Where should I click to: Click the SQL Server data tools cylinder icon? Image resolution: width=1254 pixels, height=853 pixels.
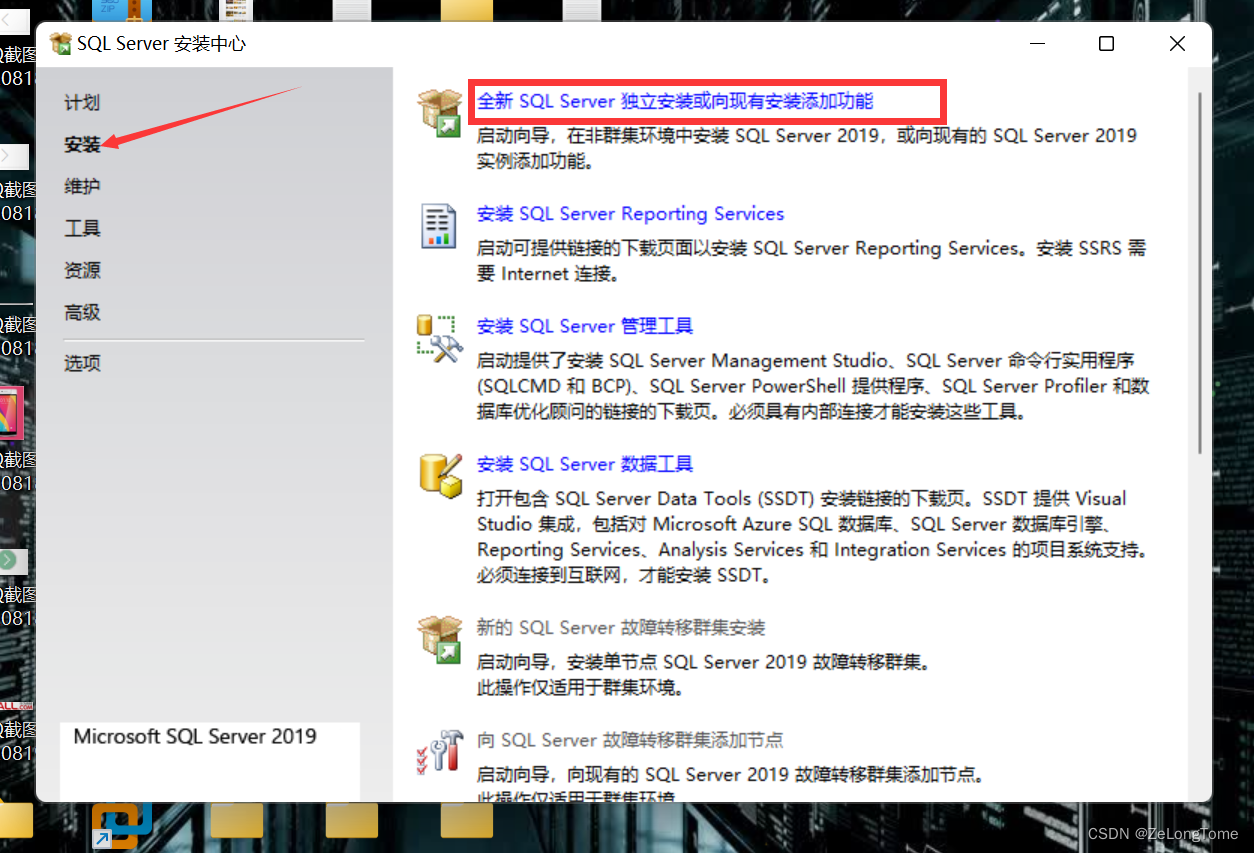[440, 475]
